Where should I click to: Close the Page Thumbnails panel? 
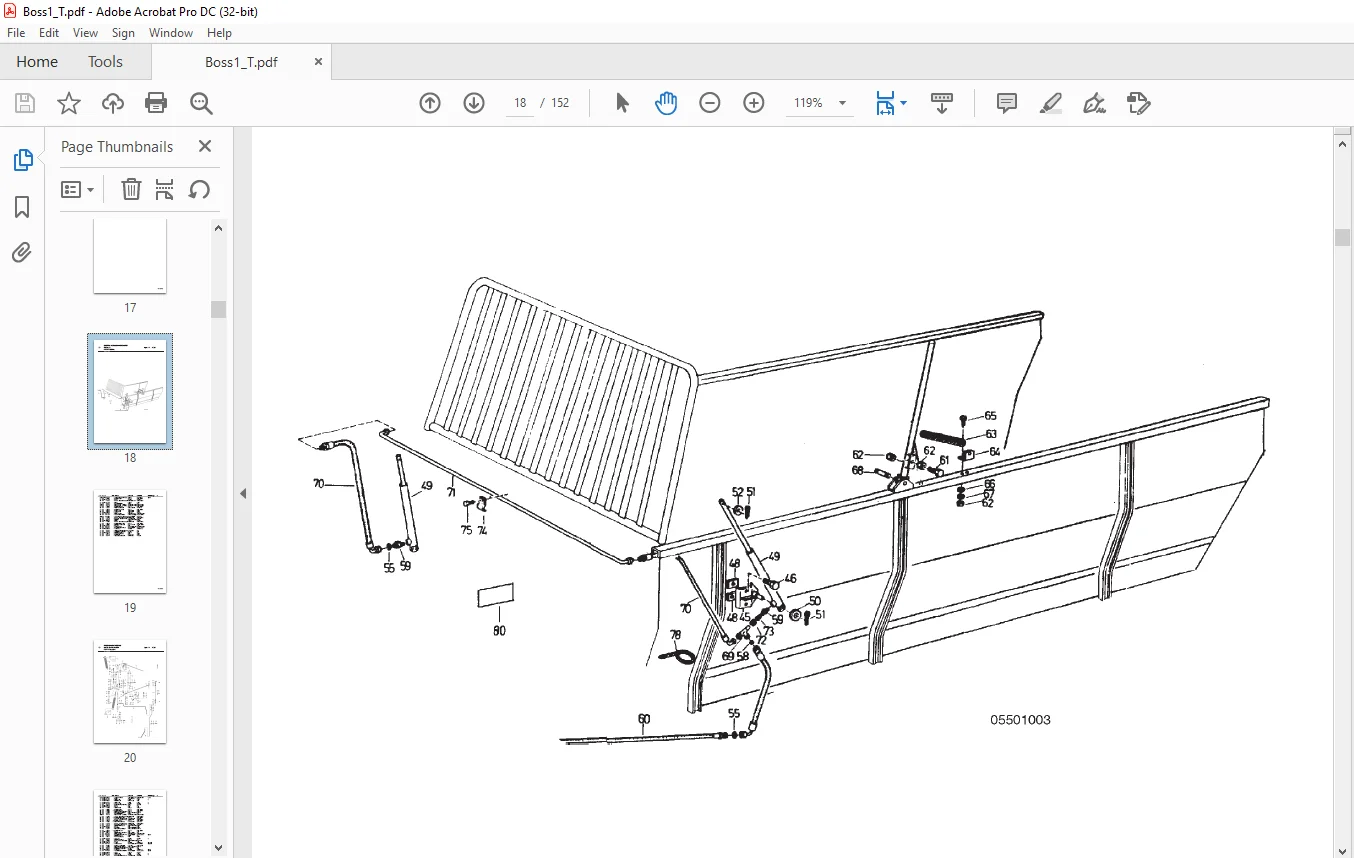[x=205, y=146]
